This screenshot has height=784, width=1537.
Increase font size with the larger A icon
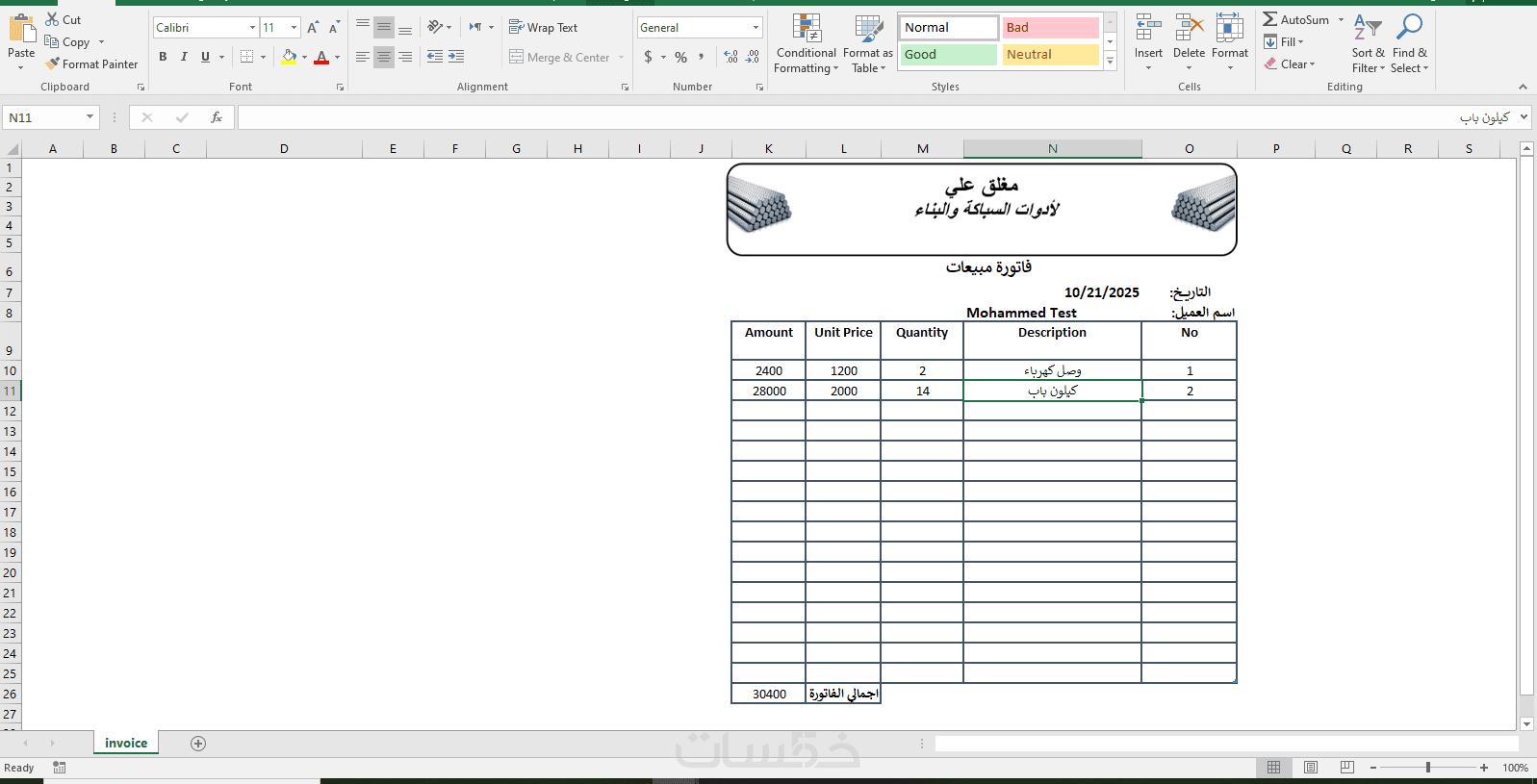(313, 28)
